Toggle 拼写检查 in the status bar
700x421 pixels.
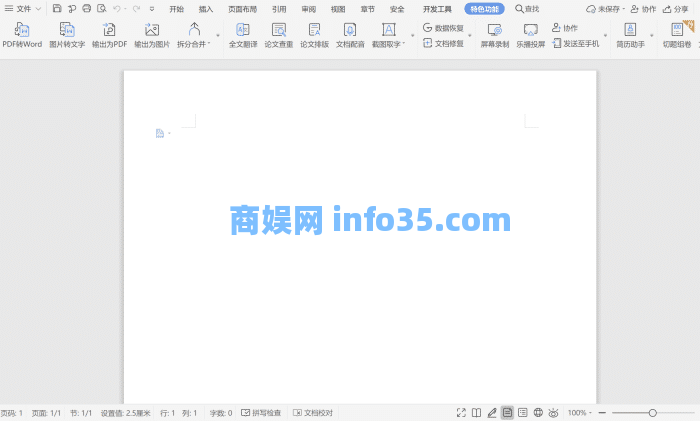261,412
